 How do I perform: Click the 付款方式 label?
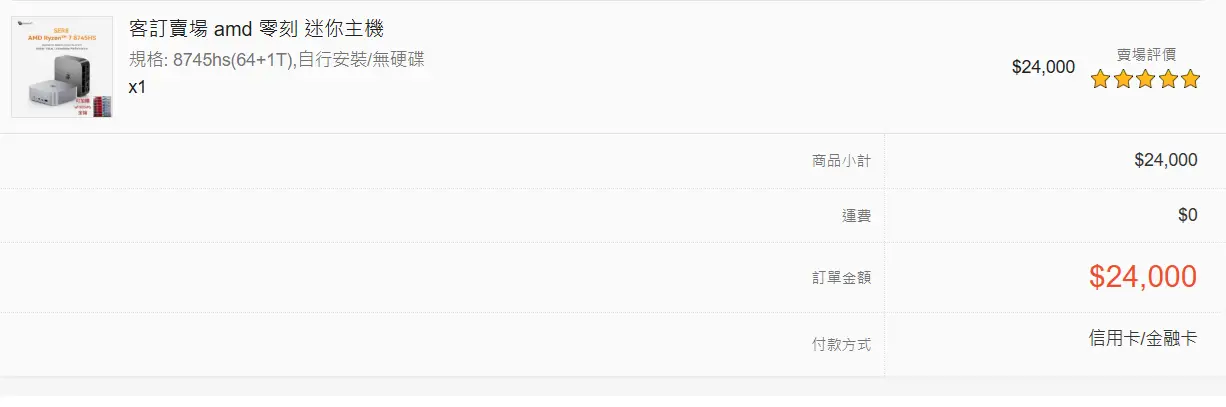coord(841,345)
